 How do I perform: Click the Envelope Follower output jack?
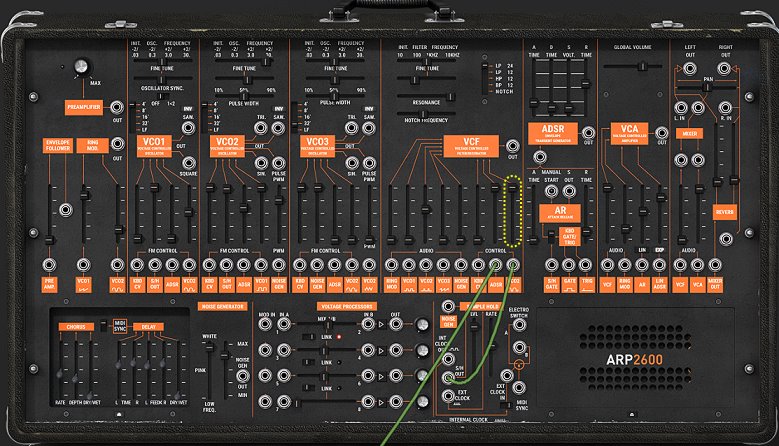click(x=66, y=210)
